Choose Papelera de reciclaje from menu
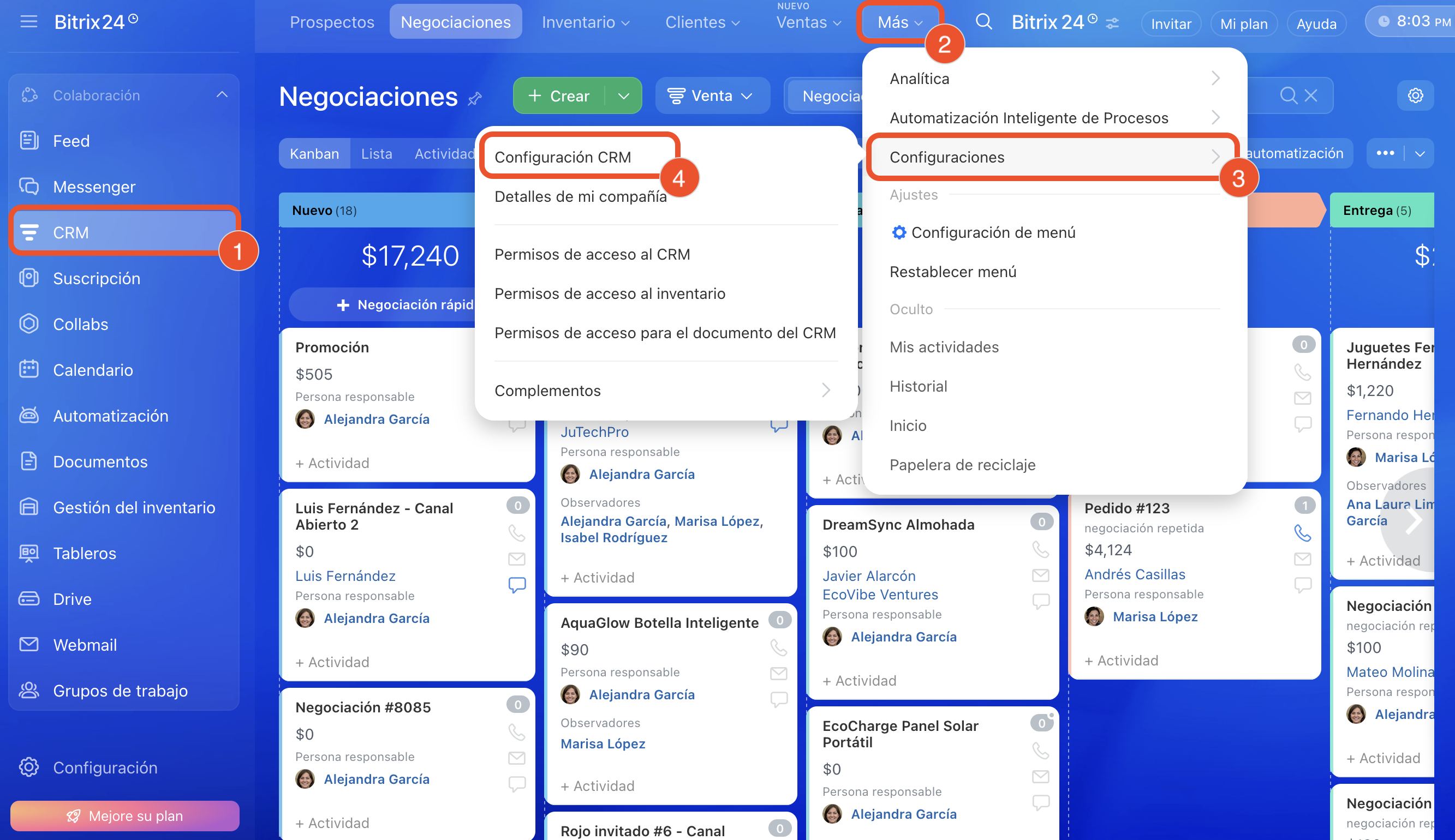1455x840 pixels. point(962,464)
